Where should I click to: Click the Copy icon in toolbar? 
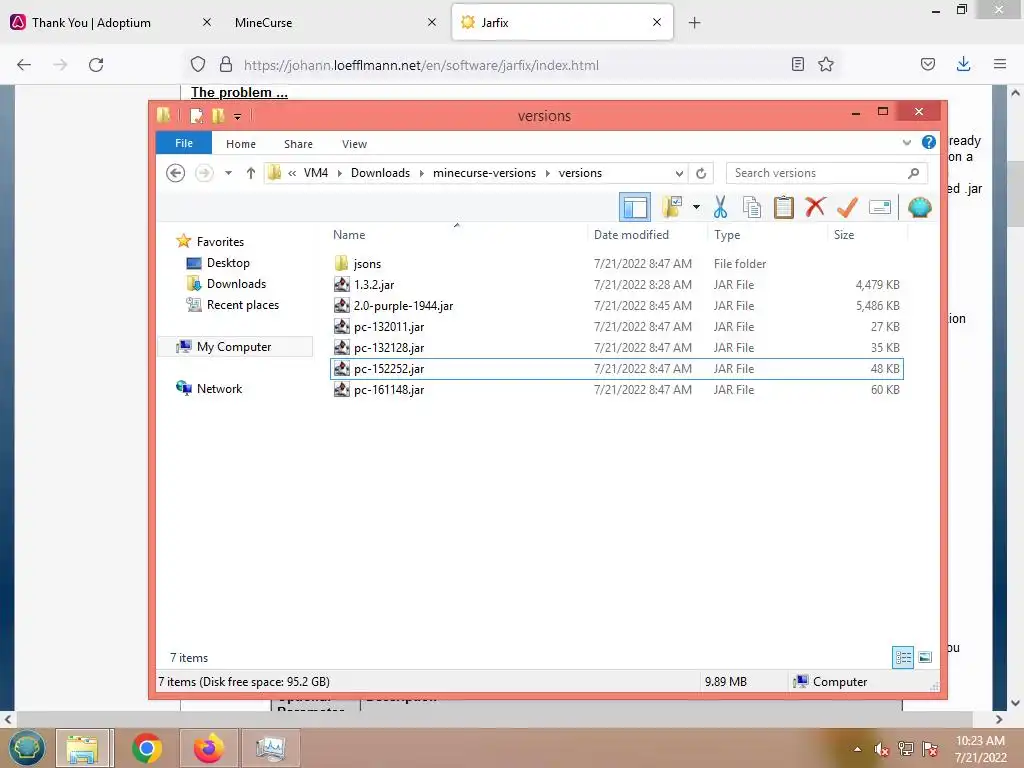point(752,207)
